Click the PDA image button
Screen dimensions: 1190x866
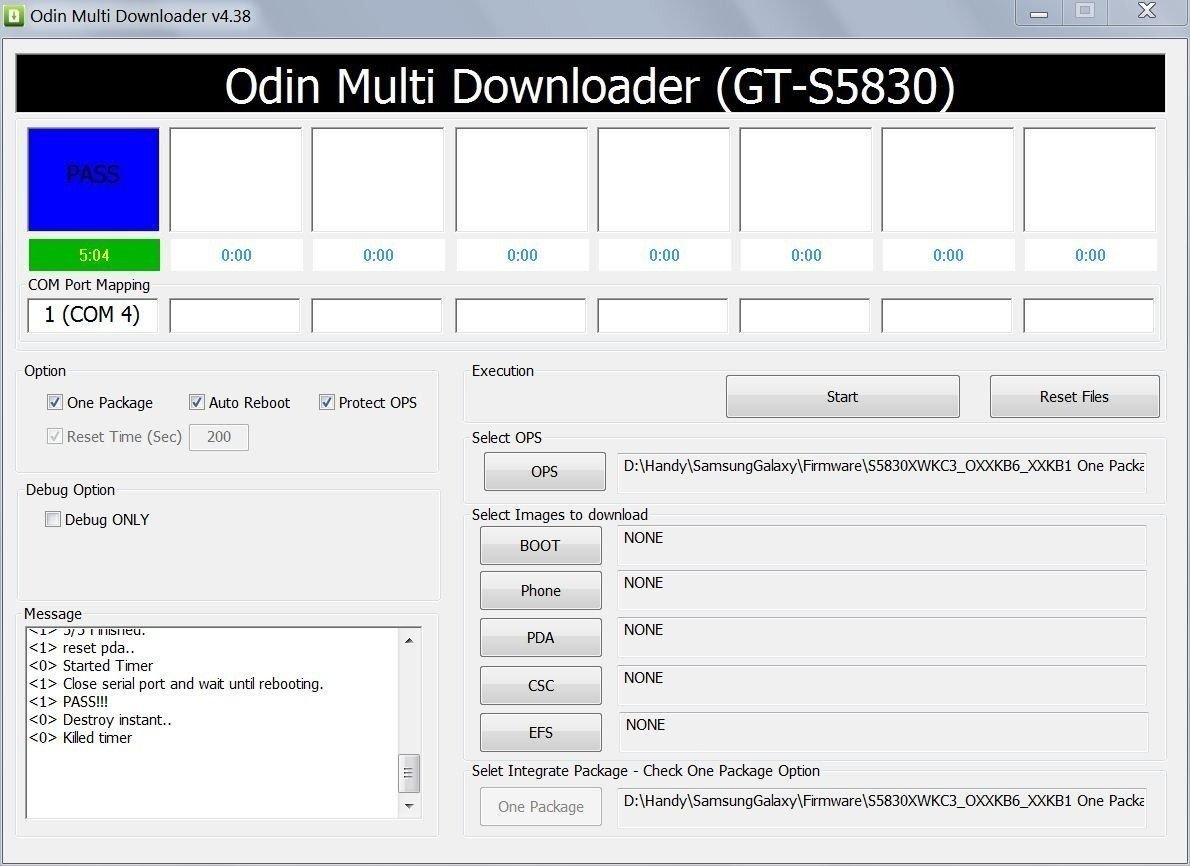coord(540,638)
